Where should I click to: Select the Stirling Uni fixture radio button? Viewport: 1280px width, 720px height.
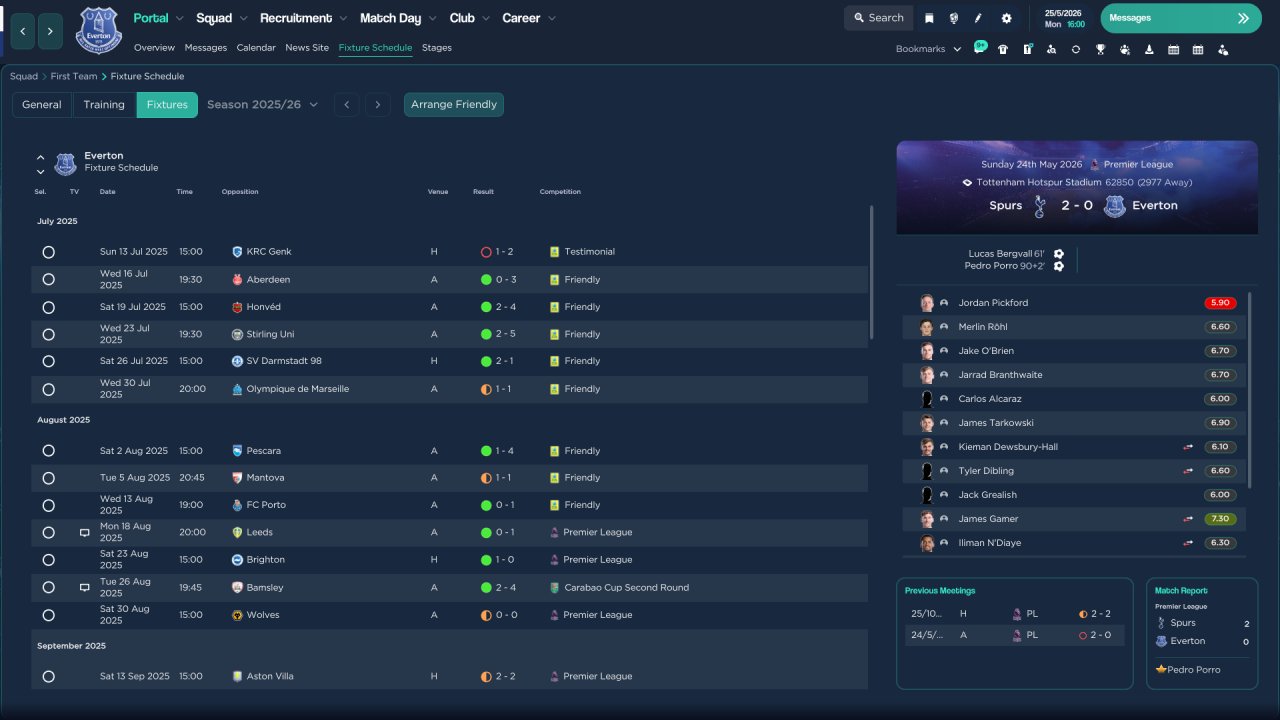click(48, 334)
